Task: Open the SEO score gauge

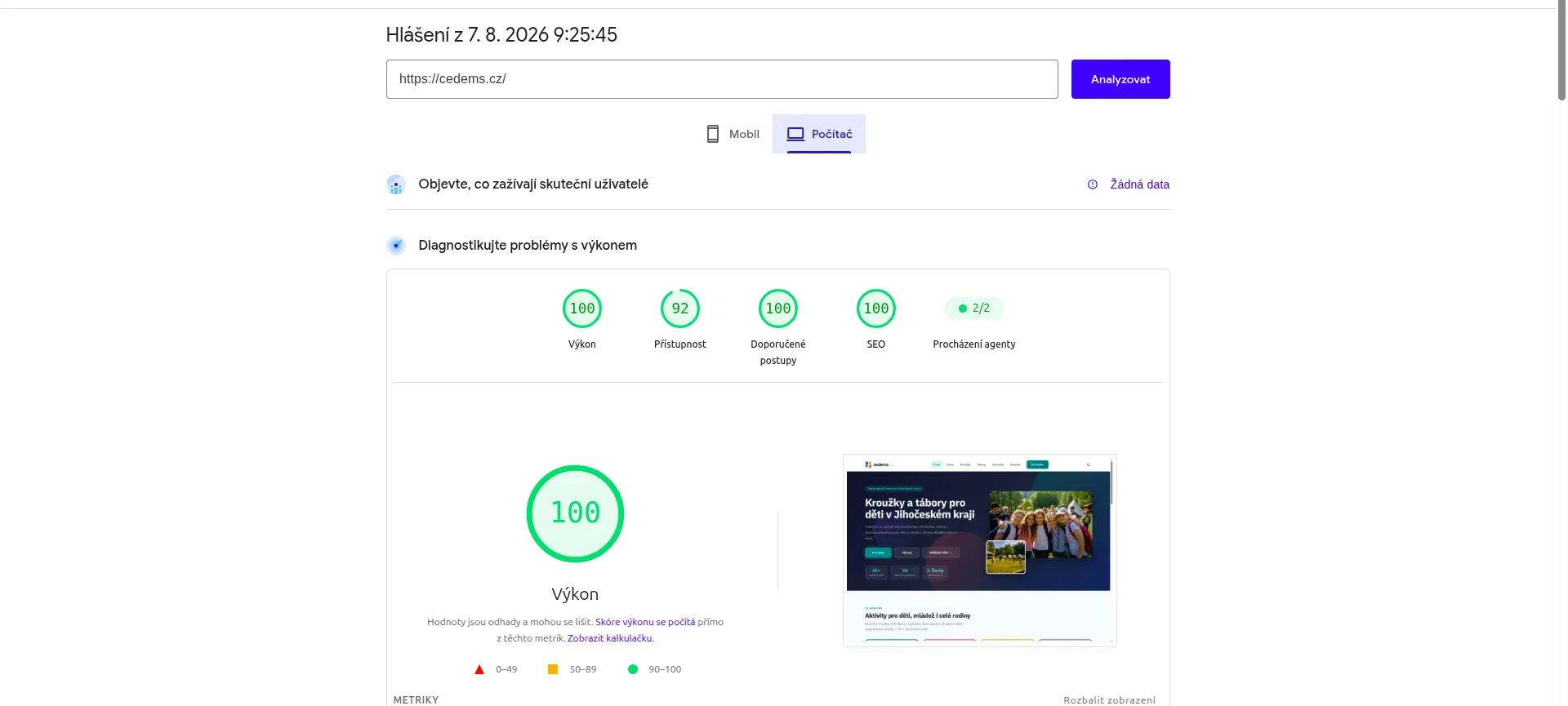Action: [x=876, y=309]
